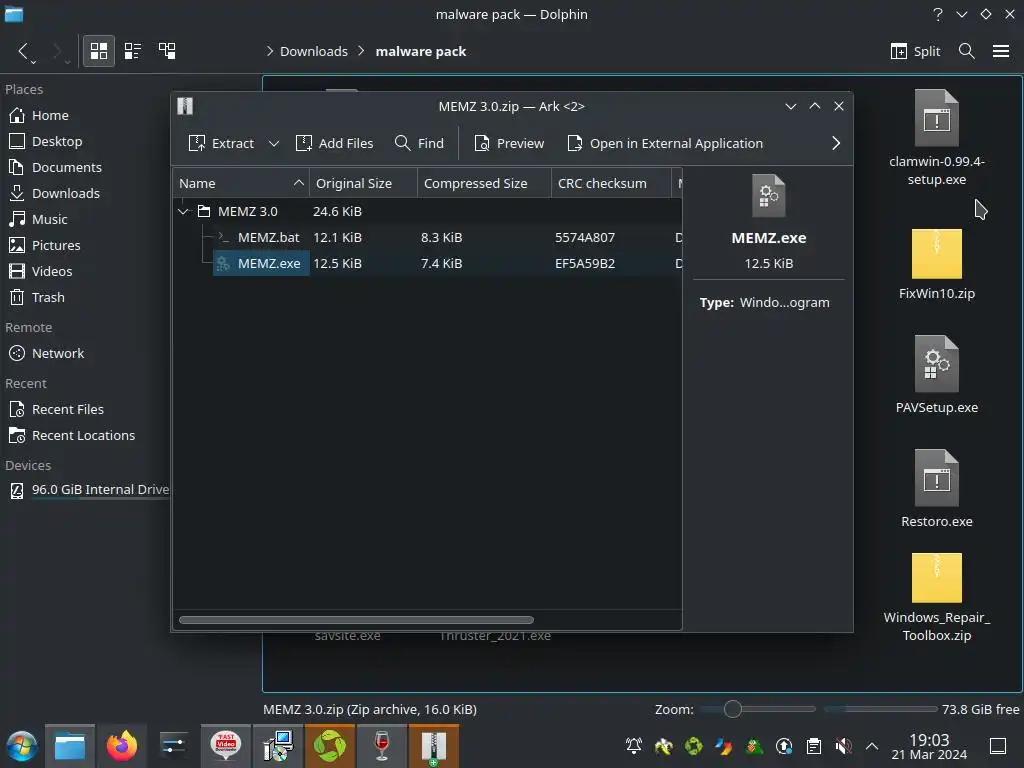
Task: Open the notifications bell in tray
Action: point(633,746)
